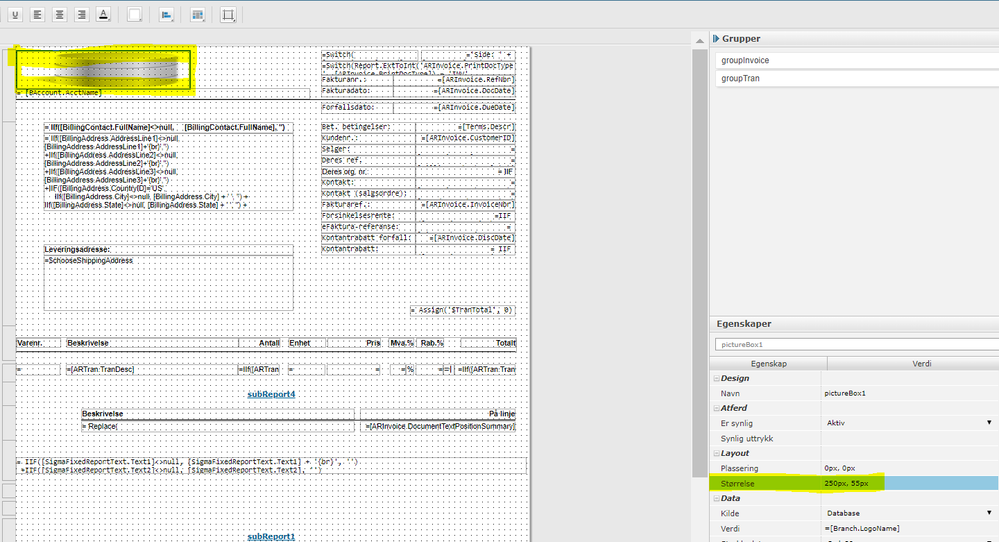This screenshot has width=999, height=542.
Task: Select the Antall column label
Action: coord(259,343)
